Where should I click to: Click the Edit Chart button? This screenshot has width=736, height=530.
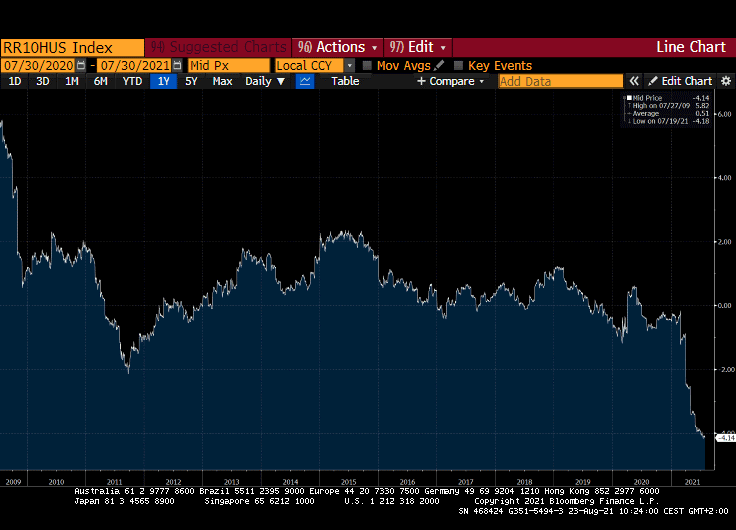pyautogui.click(x=680, y=81)
